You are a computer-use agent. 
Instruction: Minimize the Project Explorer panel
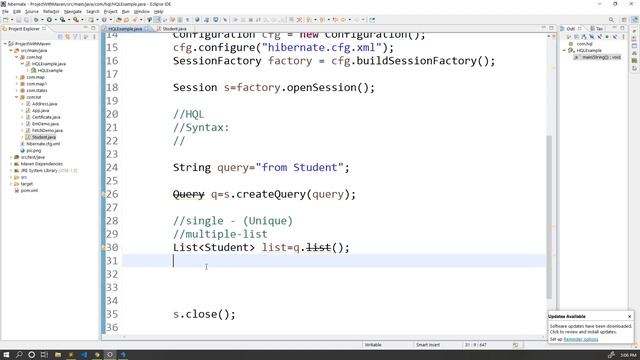point(86,28)
